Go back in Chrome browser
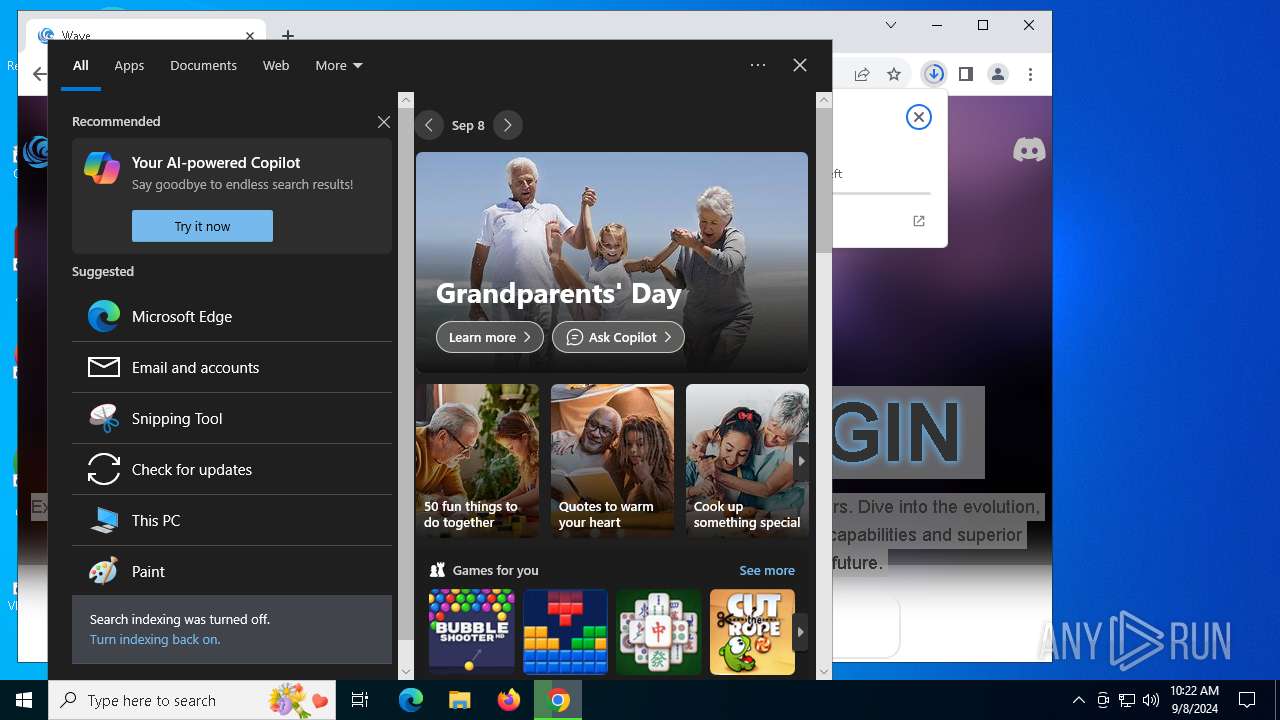This screenshot has height=720, width=1280. (39, 74)
